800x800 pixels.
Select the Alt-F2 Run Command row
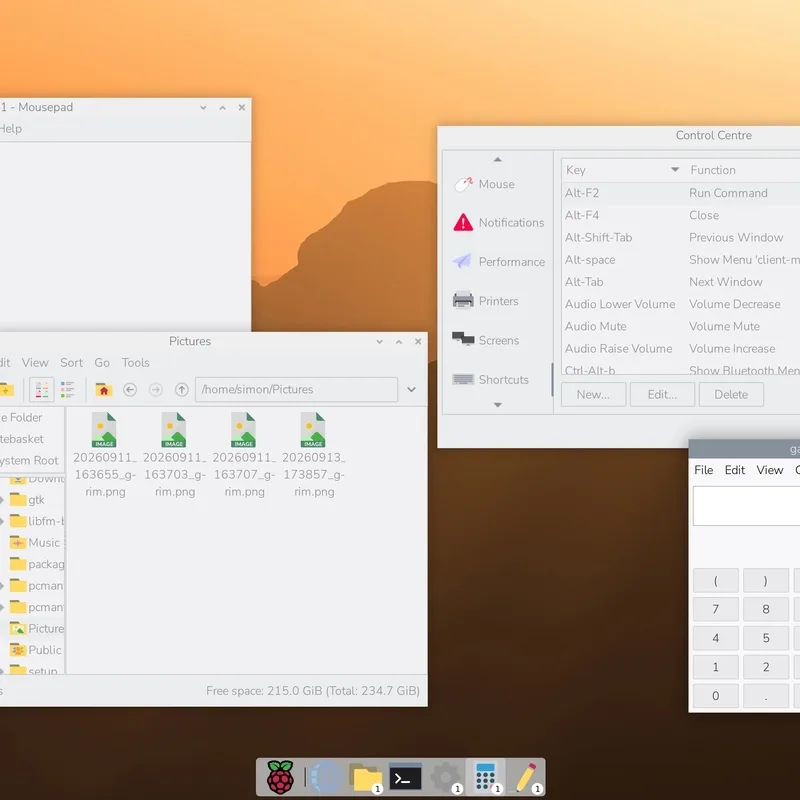point(681,193)
